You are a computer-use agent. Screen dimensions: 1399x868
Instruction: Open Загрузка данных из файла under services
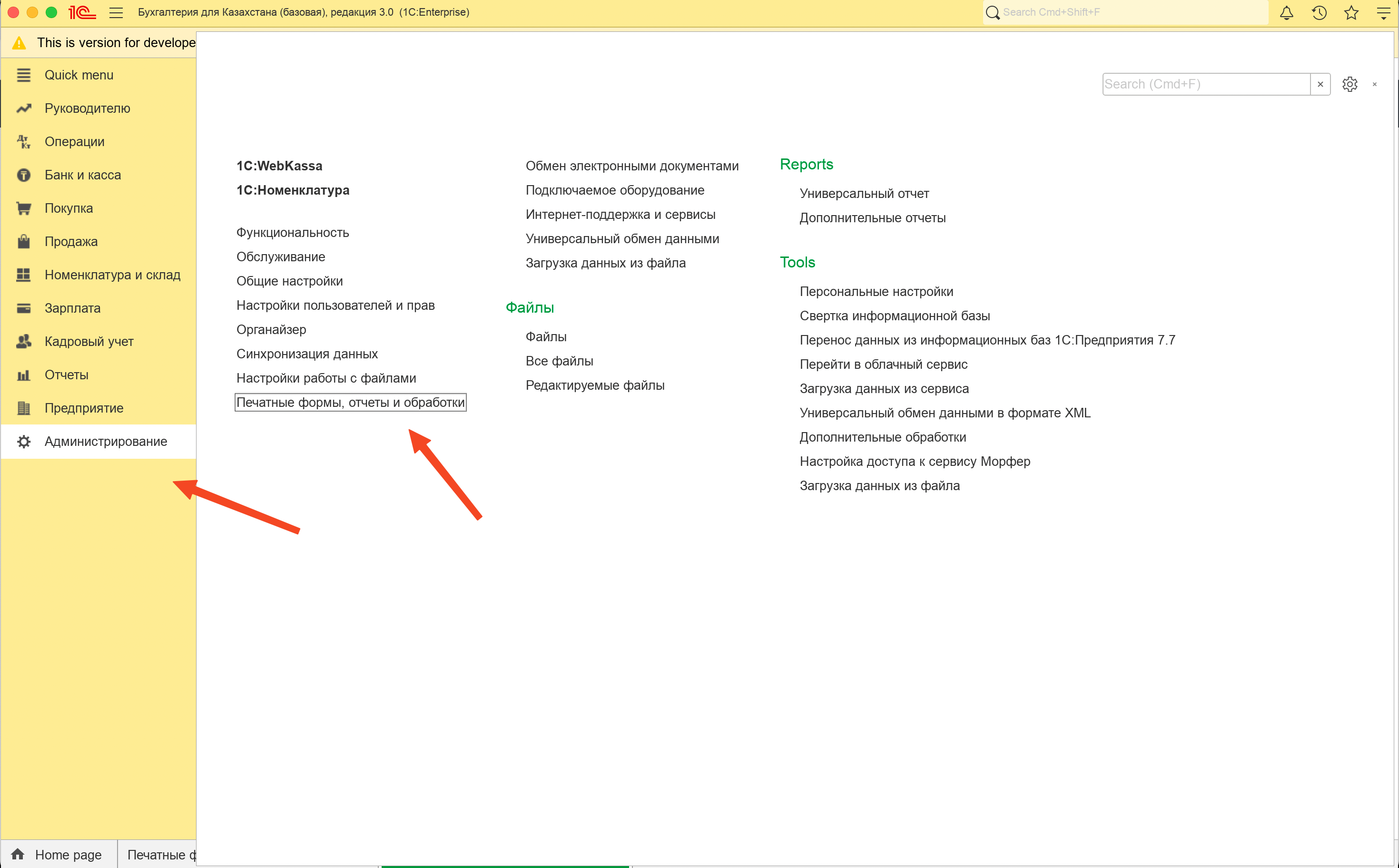(x=606, y=263)
